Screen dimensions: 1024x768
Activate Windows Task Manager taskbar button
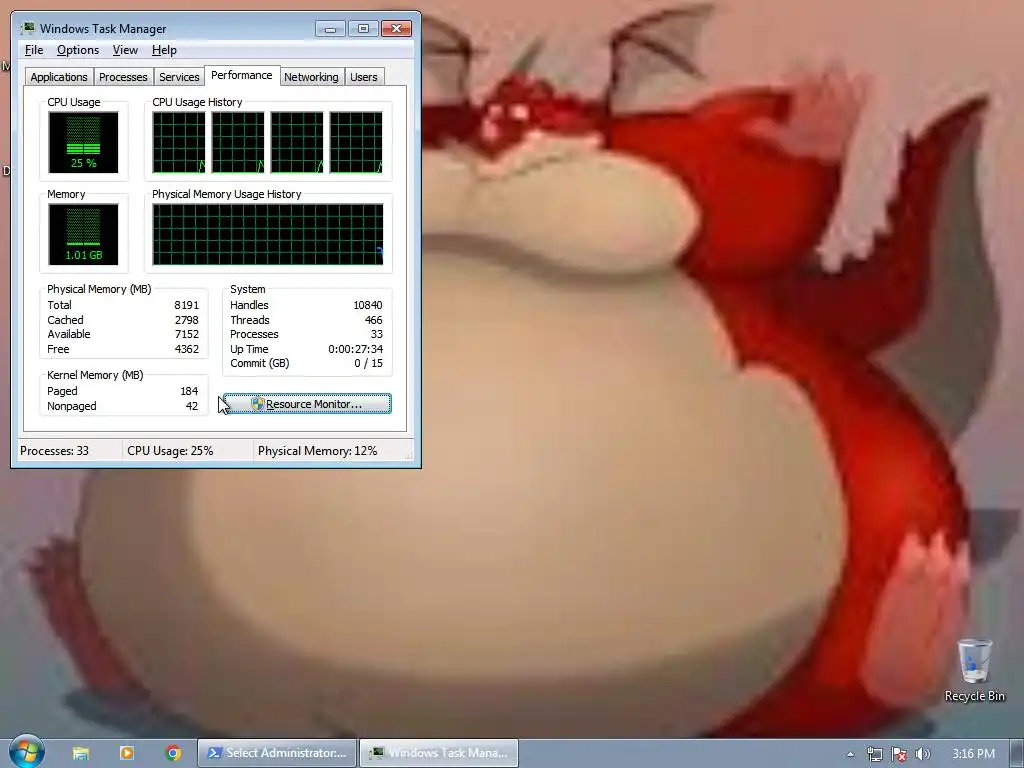439,753
